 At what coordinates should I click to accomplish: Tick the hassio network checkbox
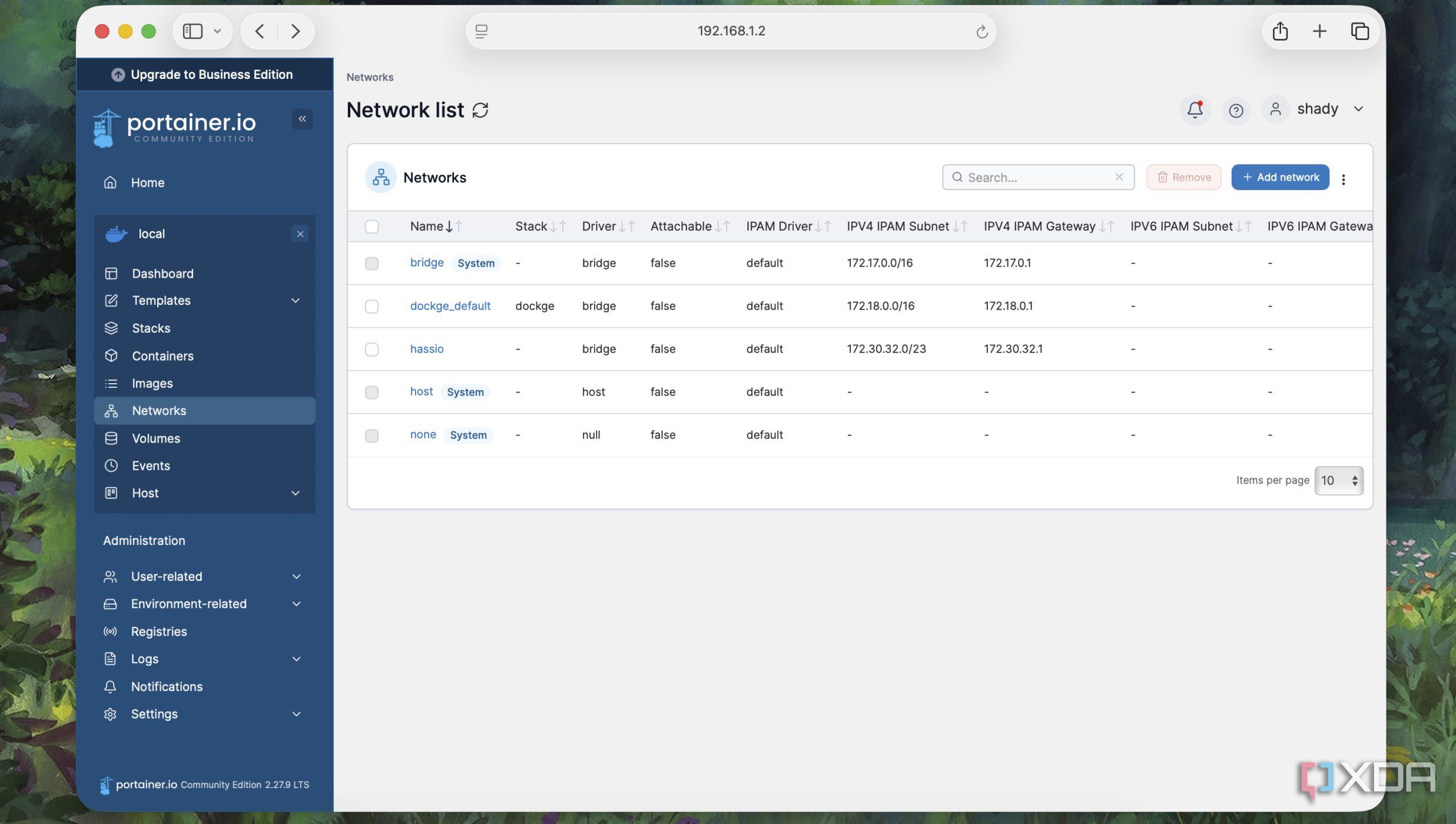(372, 350)
